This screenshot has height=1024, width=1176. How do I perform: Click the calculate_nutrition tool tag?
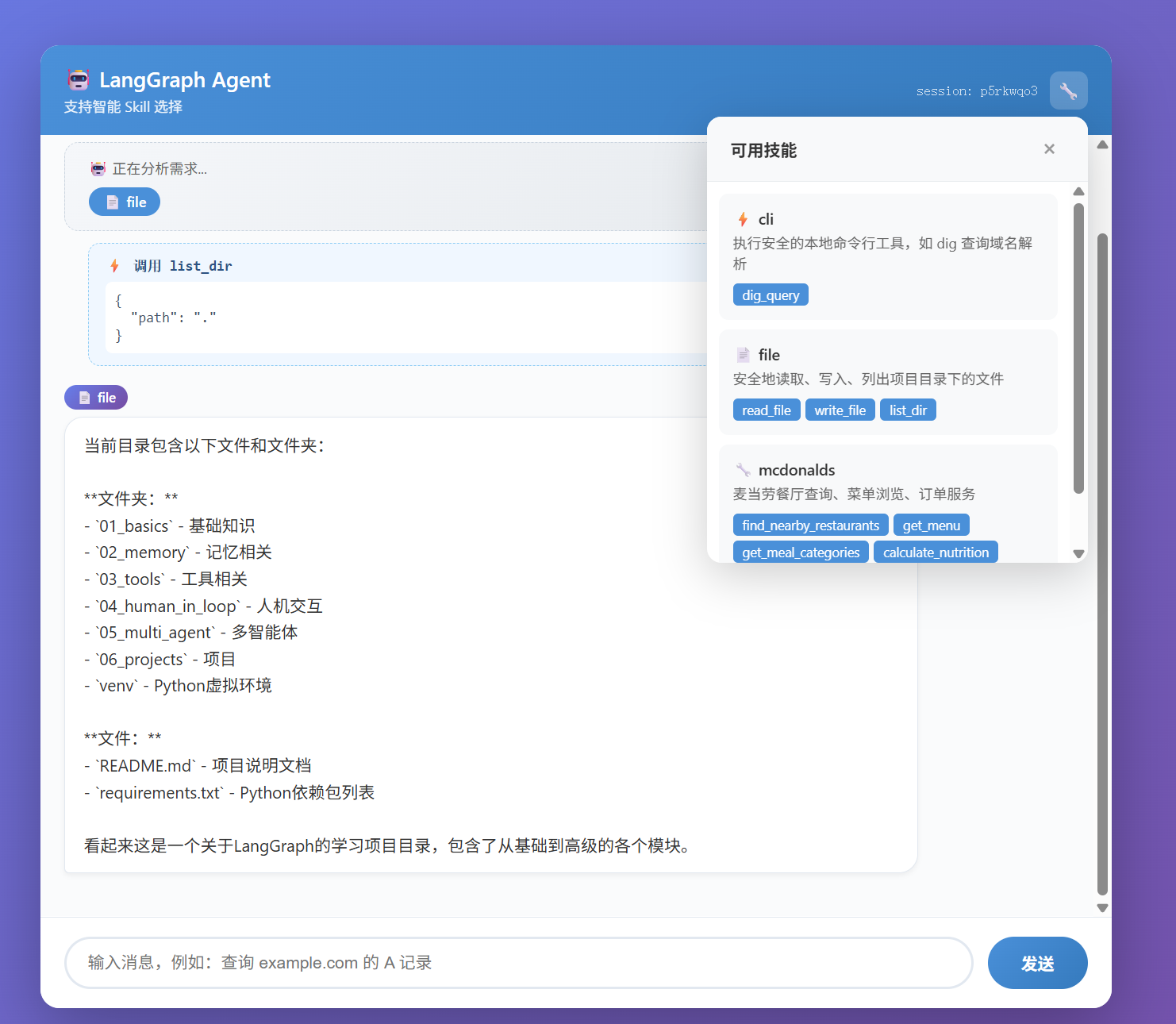(935, 552)
